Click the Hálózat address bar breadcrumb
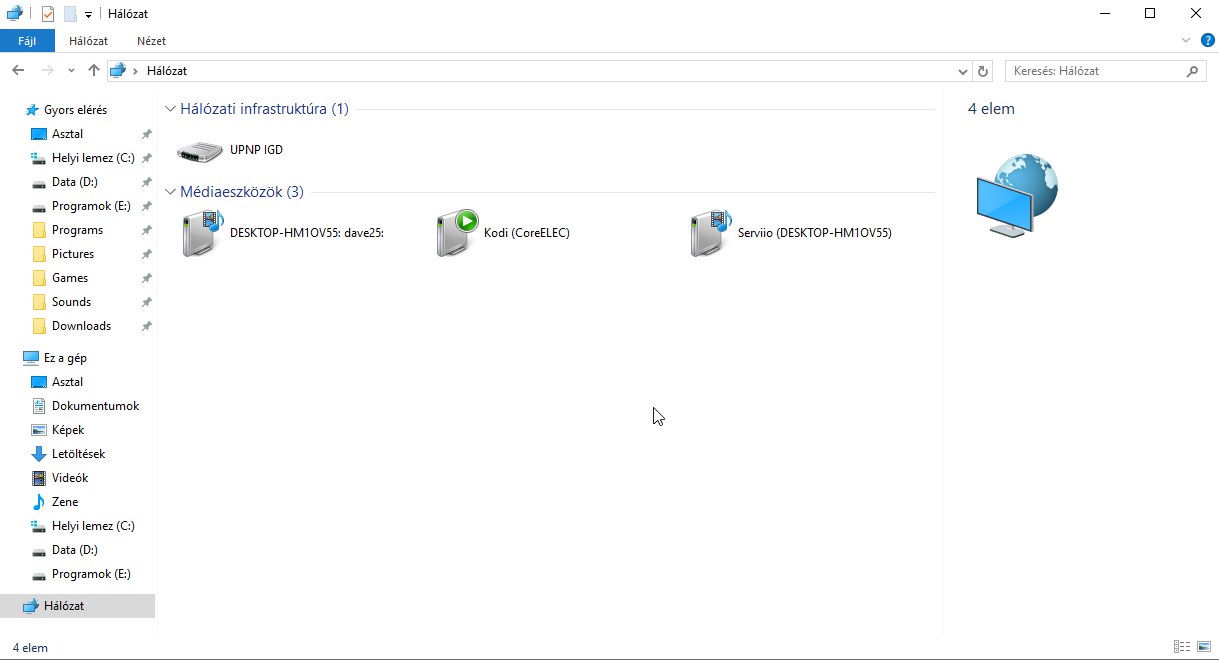1219x660 pixels. click(x=166, y=71)
